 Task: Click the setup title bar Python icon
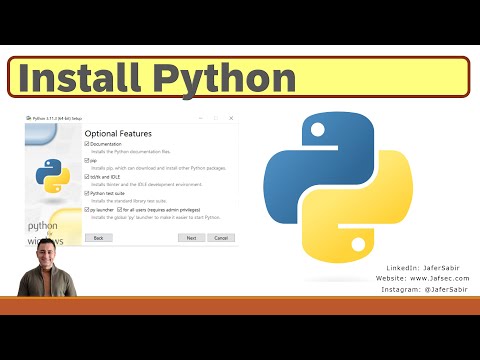pyautogui.click(x=29, y=118)
